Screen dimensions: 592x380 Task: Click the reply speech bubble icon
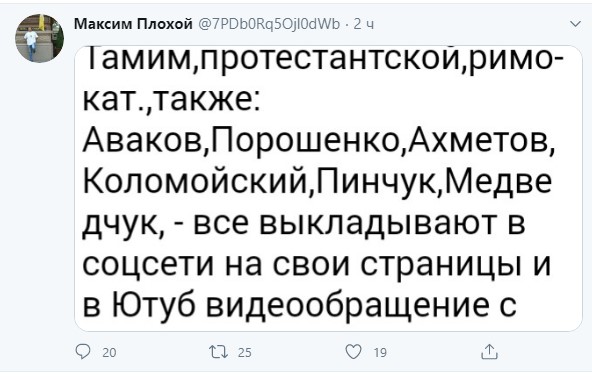click(x=83, y=352)
